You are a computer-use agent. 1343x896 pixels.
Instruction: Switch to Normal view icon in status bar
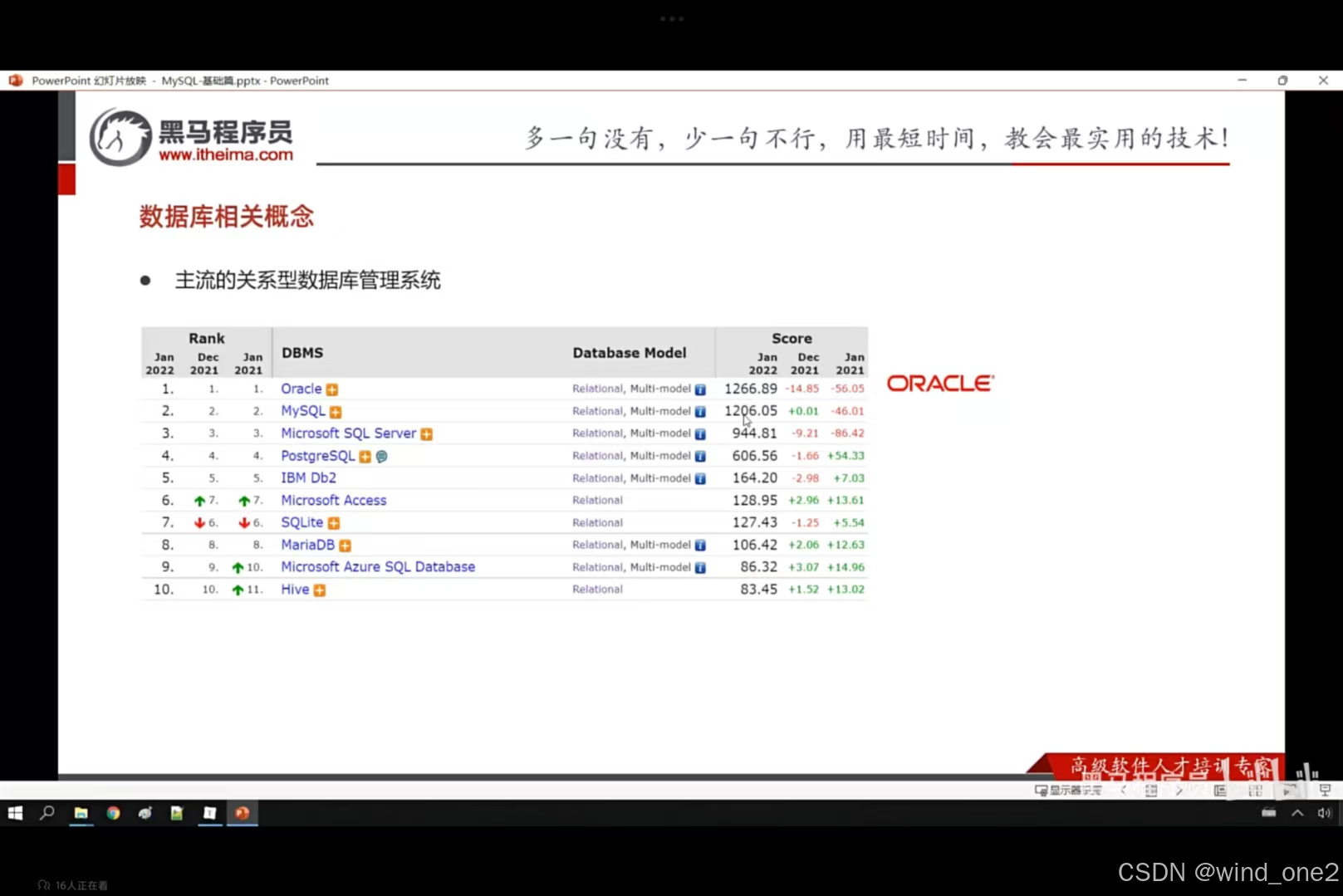tap(1220, 791)
